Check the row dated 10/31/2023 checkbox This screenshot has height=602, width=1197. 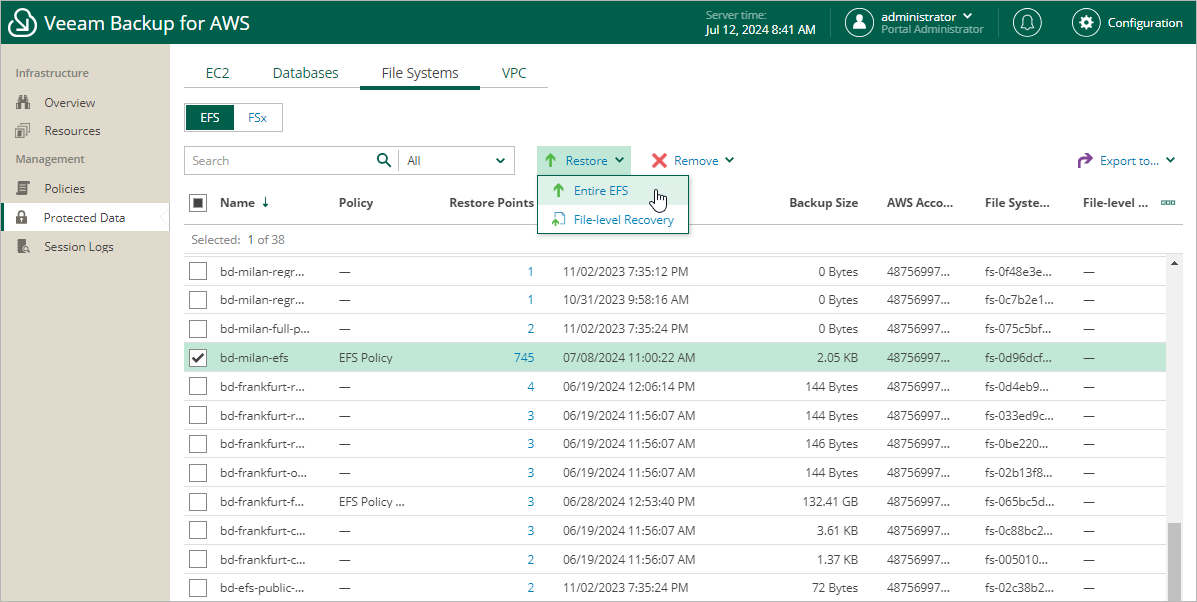pos(198,300)
